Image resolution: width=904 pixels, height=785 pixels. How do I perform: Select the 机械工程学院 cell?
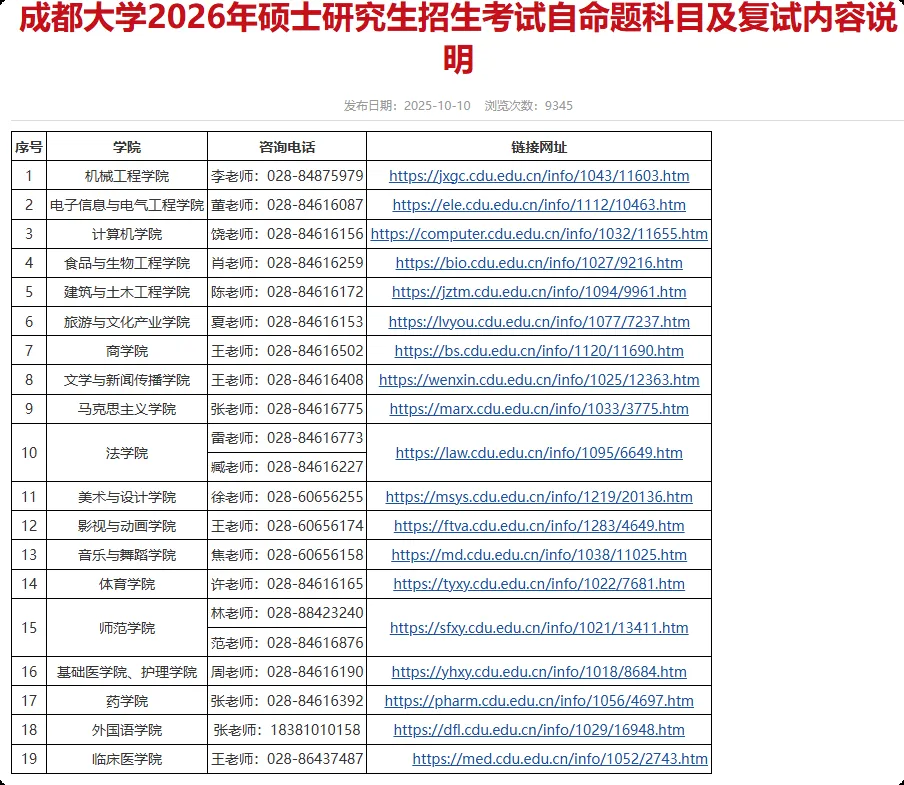(127, 176)
